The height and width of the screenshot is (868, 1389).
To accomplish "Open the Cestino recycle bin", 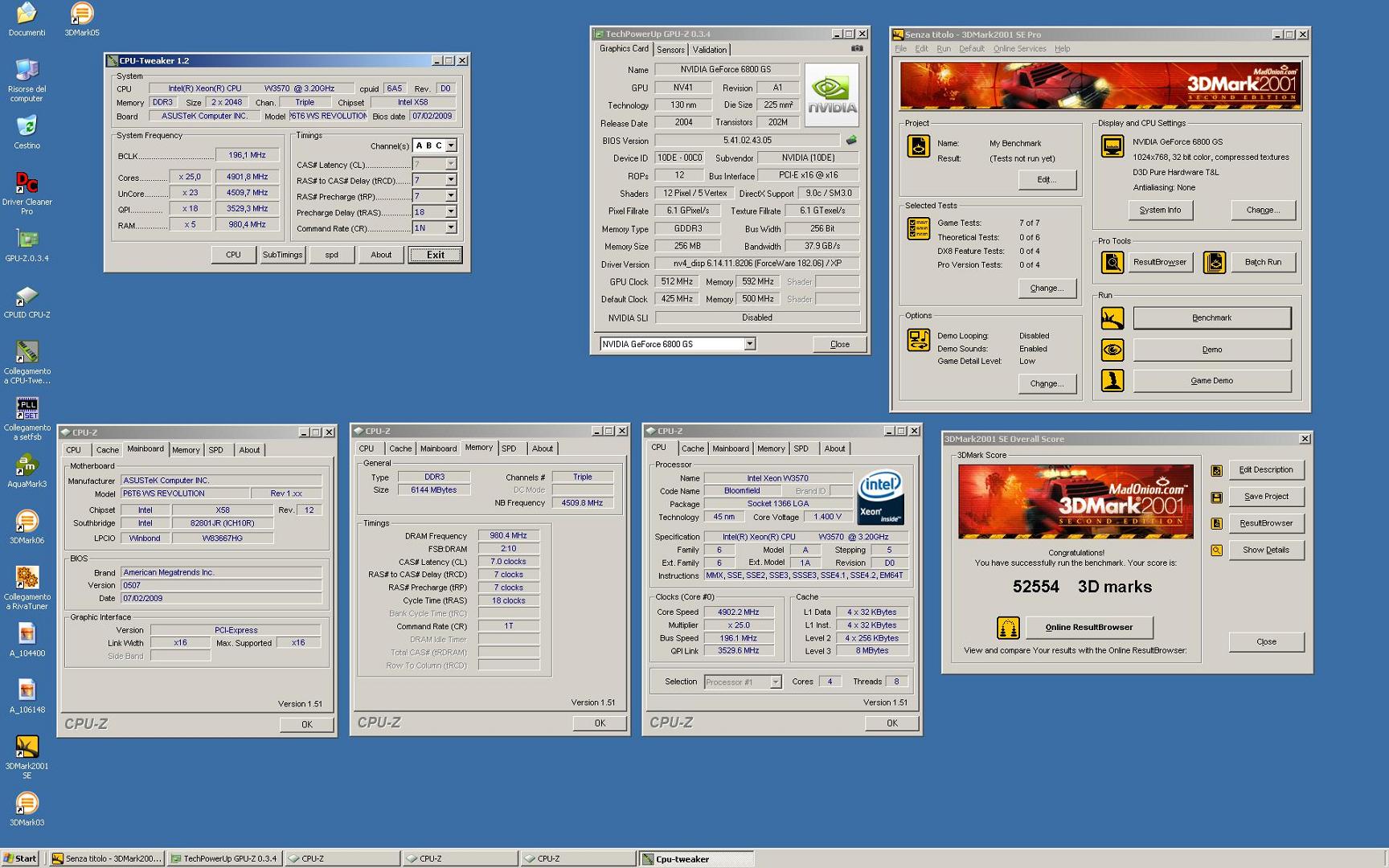I will 27,132.
